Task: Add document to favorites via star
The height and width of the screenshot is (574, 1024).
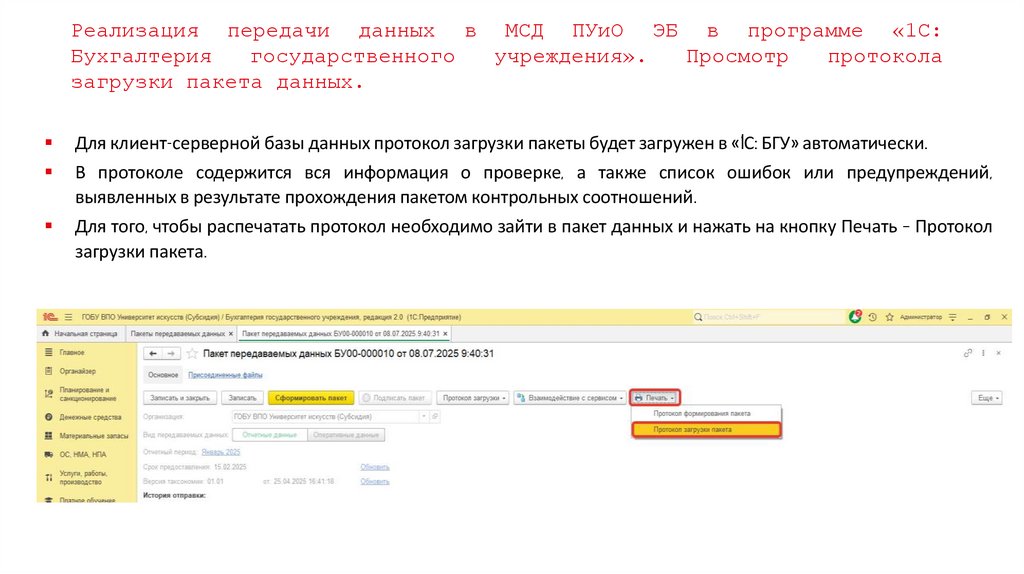Action: point(192,353)
